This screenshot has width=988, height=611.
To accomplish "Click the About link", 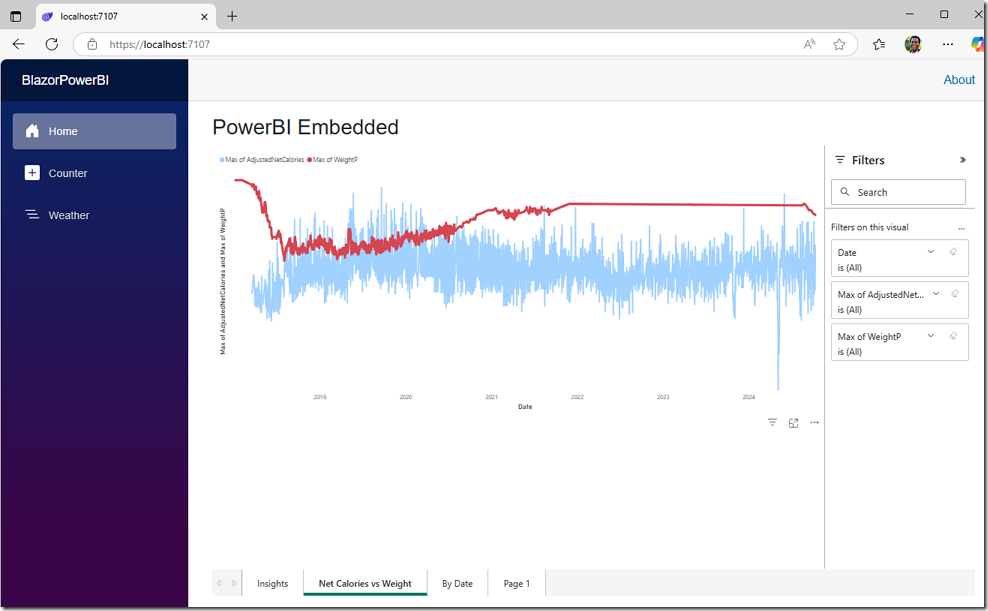I will coord(958,80).
